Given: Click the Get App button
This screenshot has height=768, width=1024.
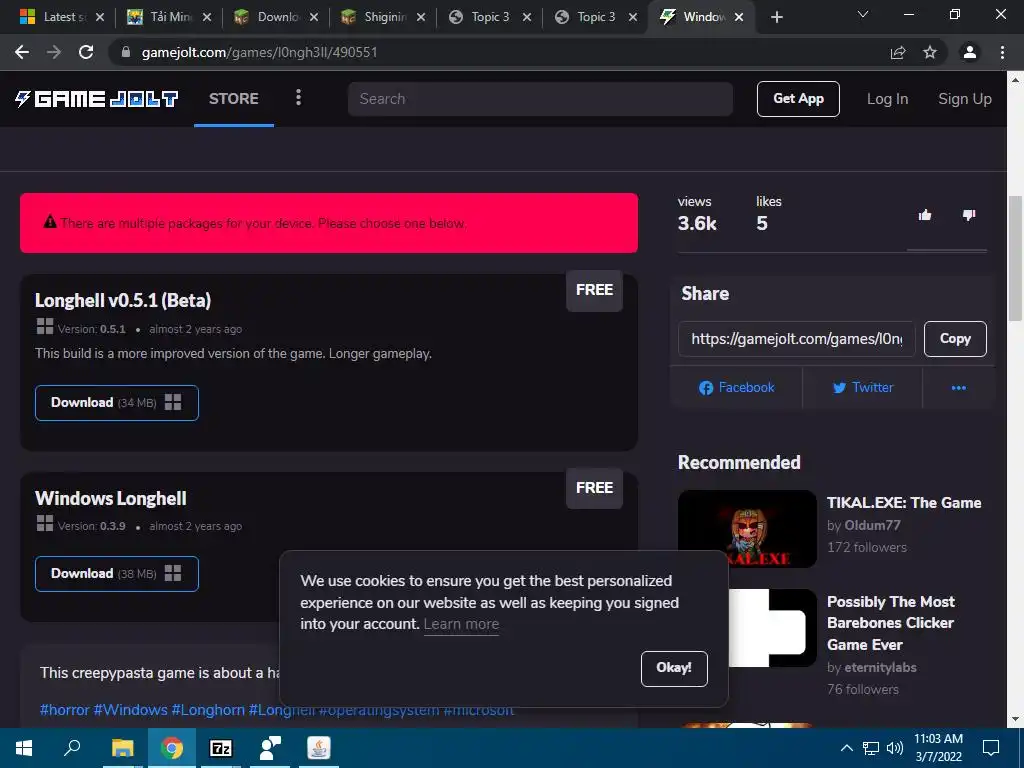Looking at the screenshot, I should pyautogui.click(x=798, y=99).
